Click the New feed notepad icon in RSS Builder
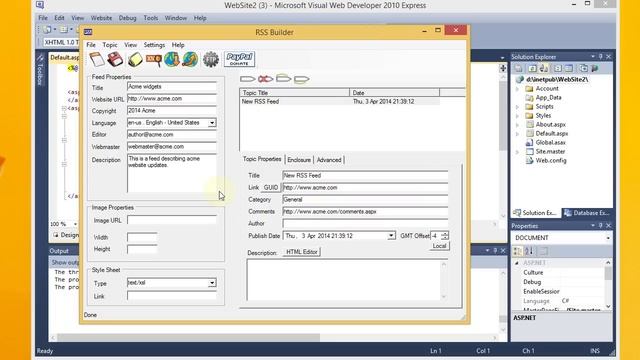Viewport: 640px width, 360px height. pyautogui.click(x=97, y=60)
